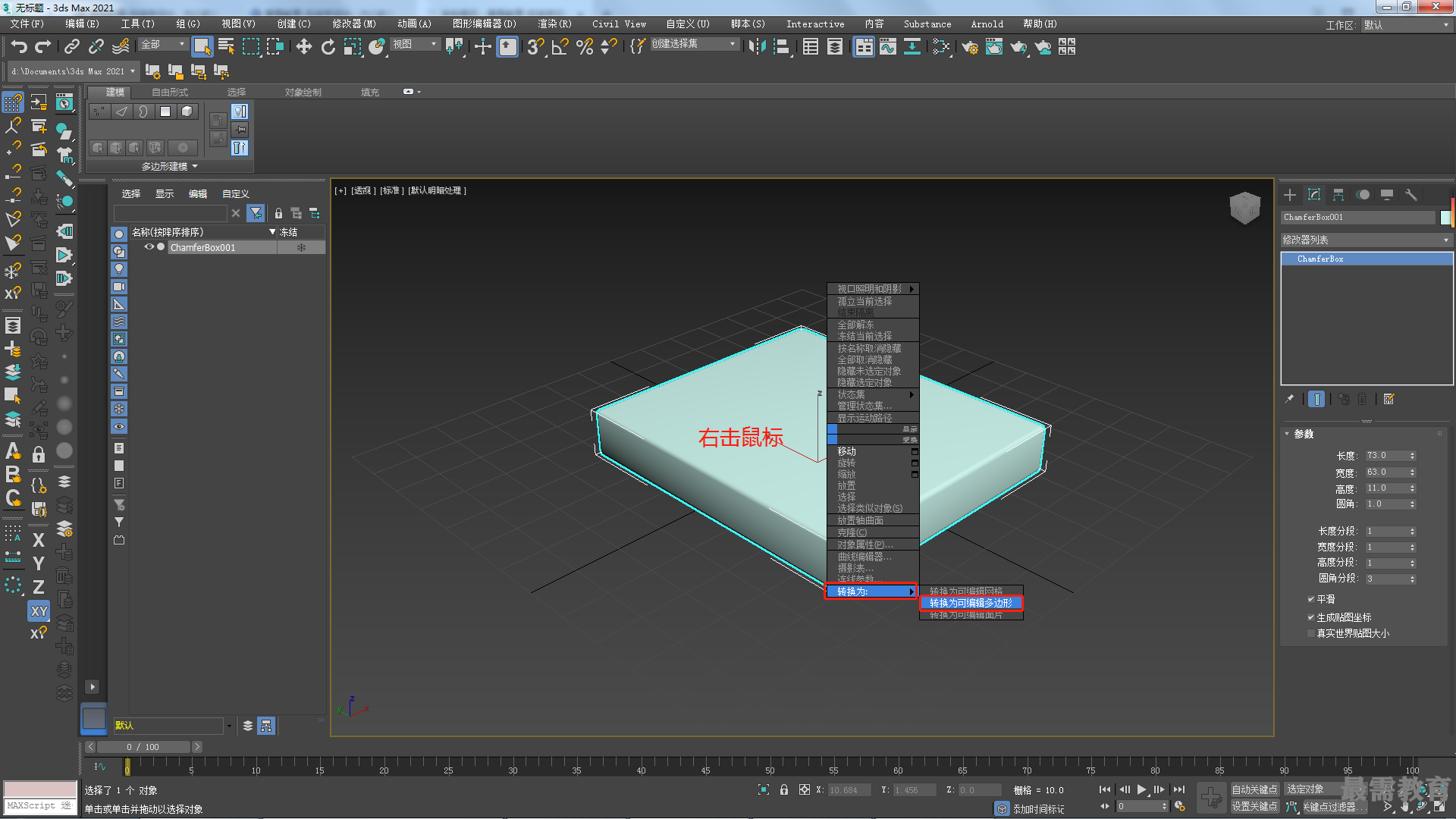
Task: Click 转换为: in the context menu
Action: click(x=871, y=591)
